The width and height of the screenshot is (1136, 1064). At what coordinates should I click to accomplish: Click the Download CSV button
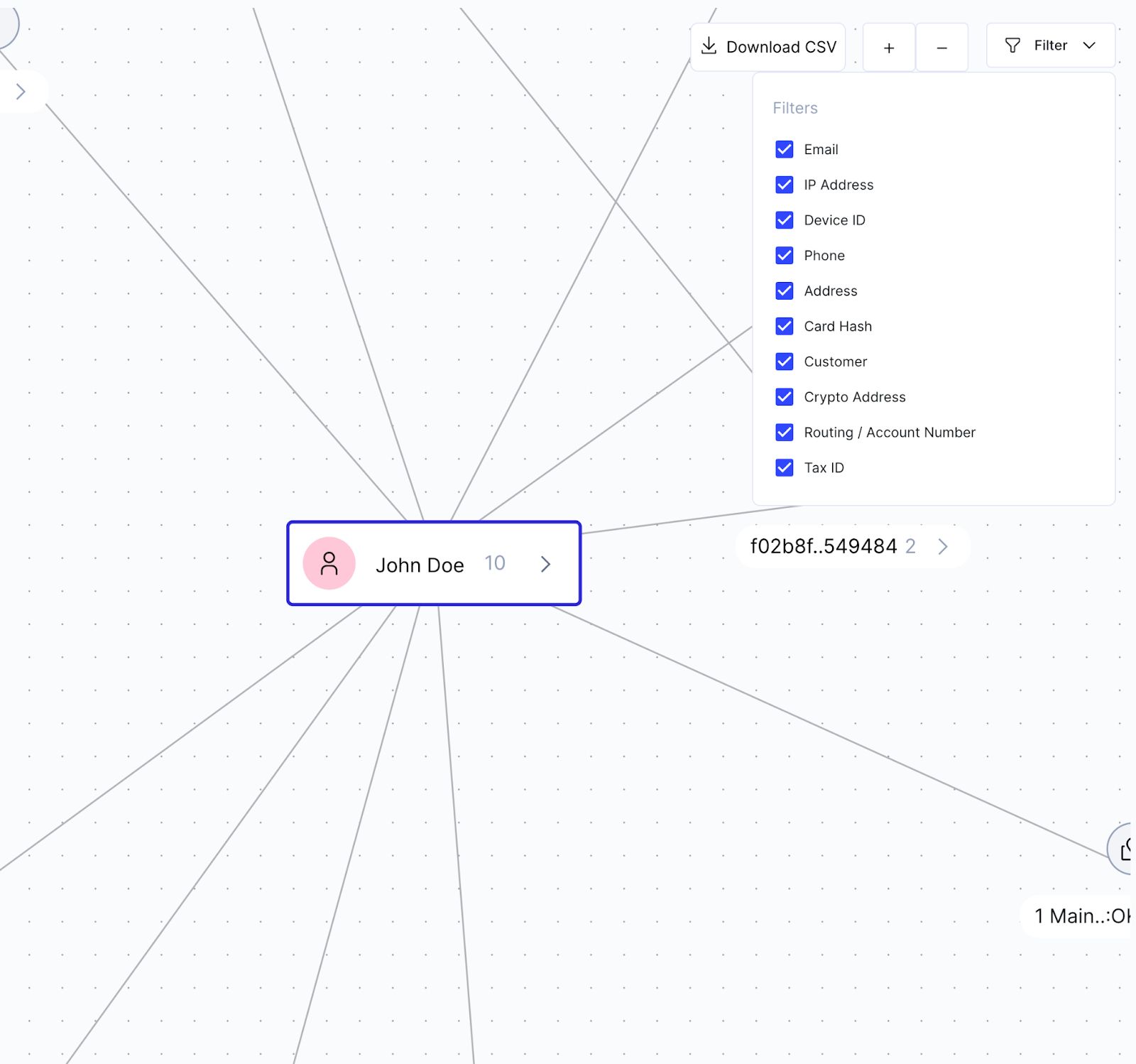point(768,47)
